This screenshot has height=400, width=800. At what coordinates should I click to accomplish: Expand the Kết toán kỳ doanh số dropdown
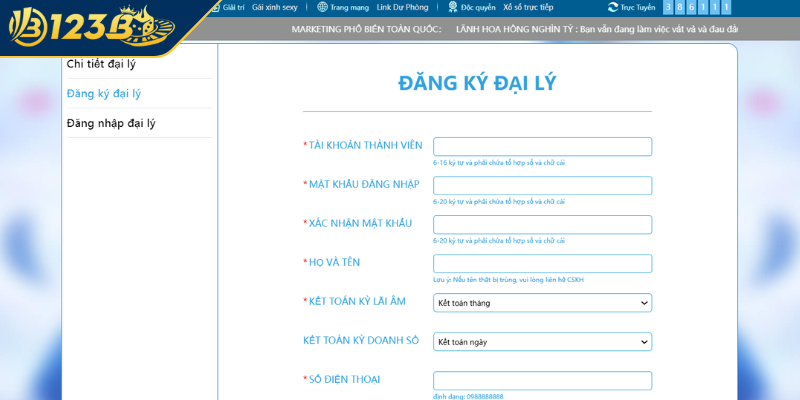pos(542,342)
